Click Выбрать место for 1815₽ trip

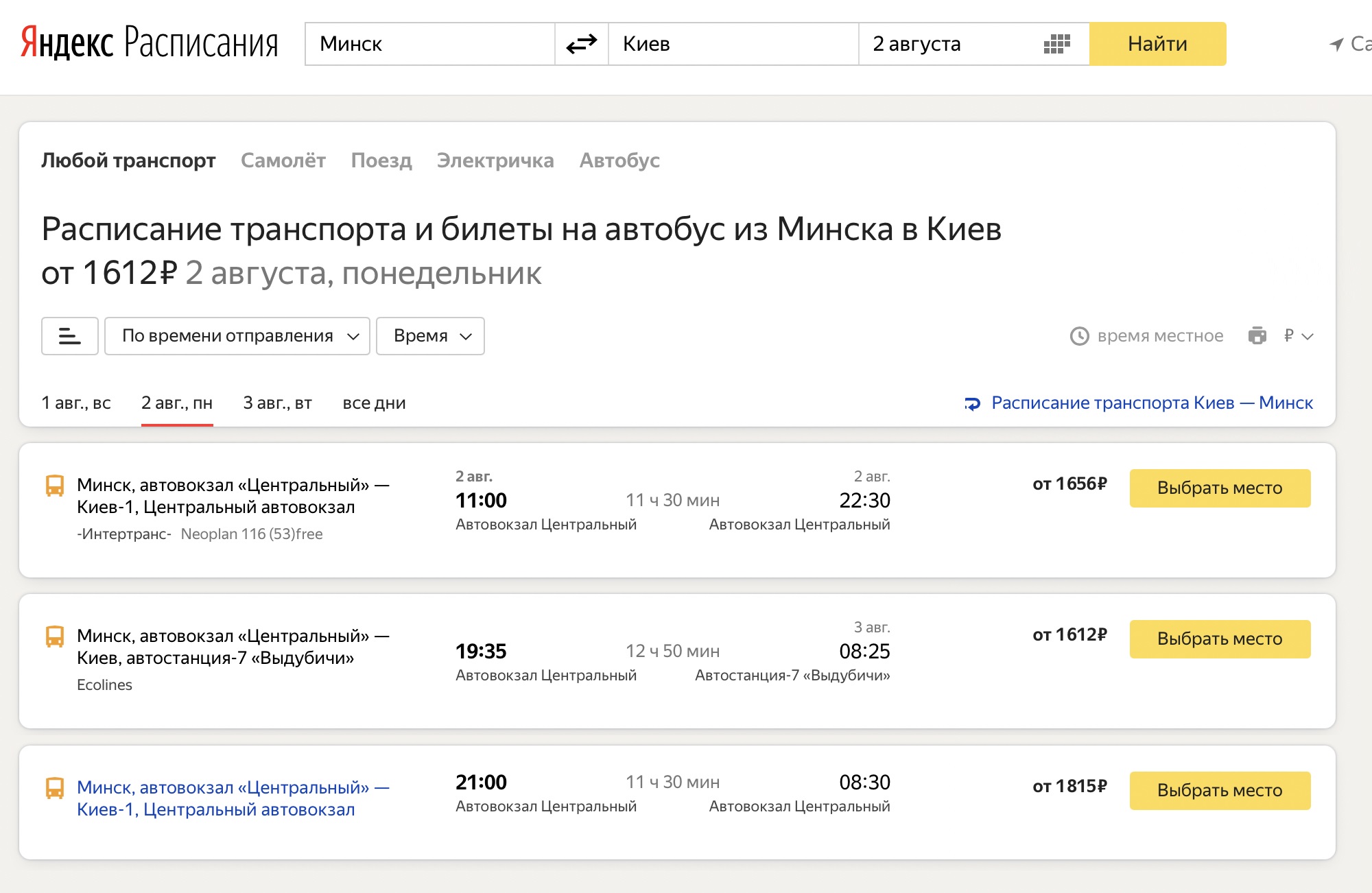[1220, 791]
